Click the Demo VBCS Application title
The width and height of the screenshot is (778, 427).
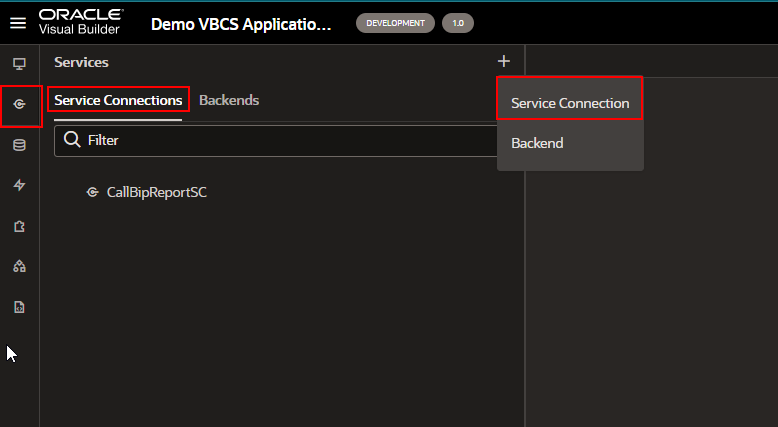[241, 24]
